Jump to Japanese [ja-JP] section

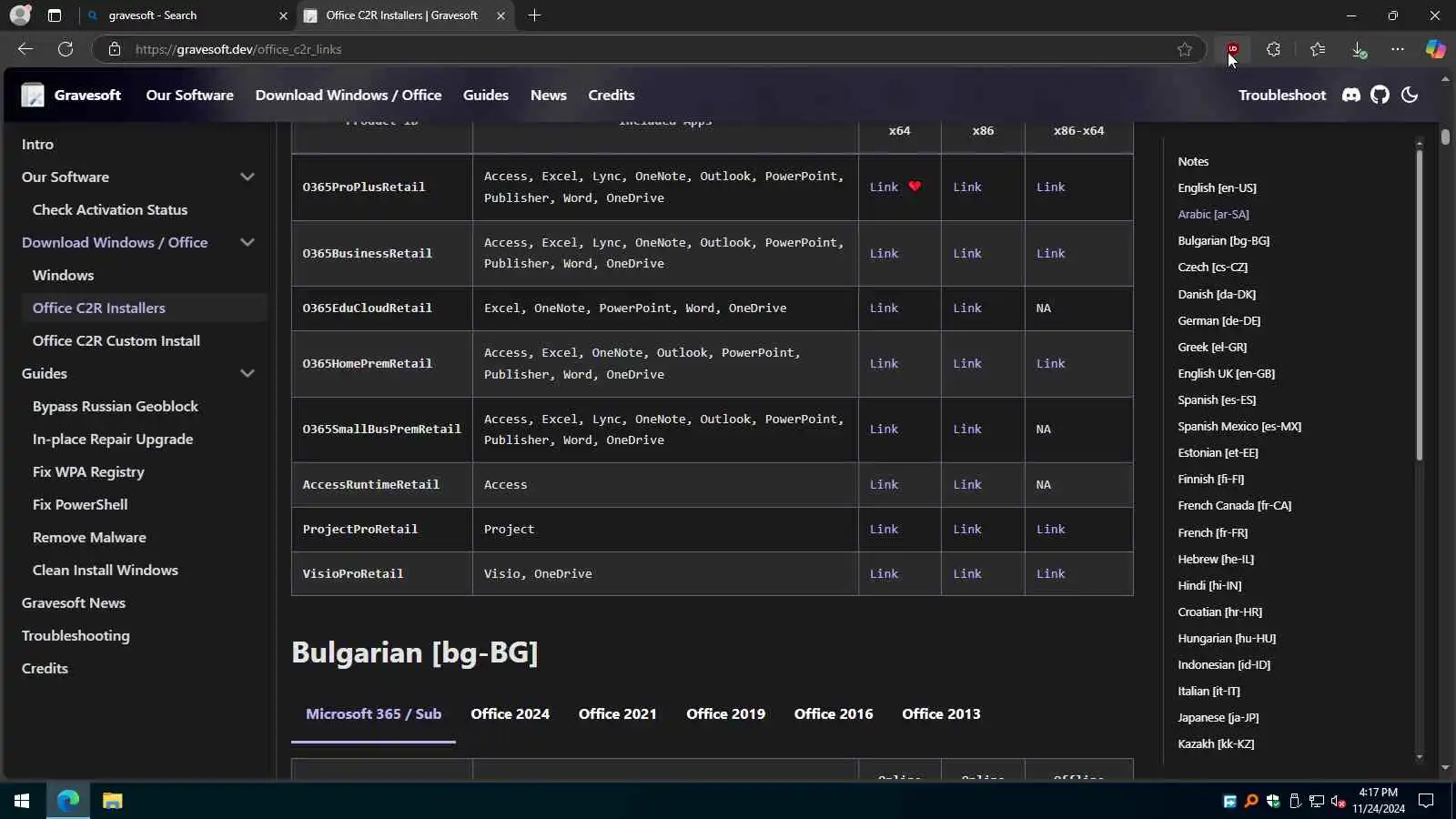pos(1218,717)
